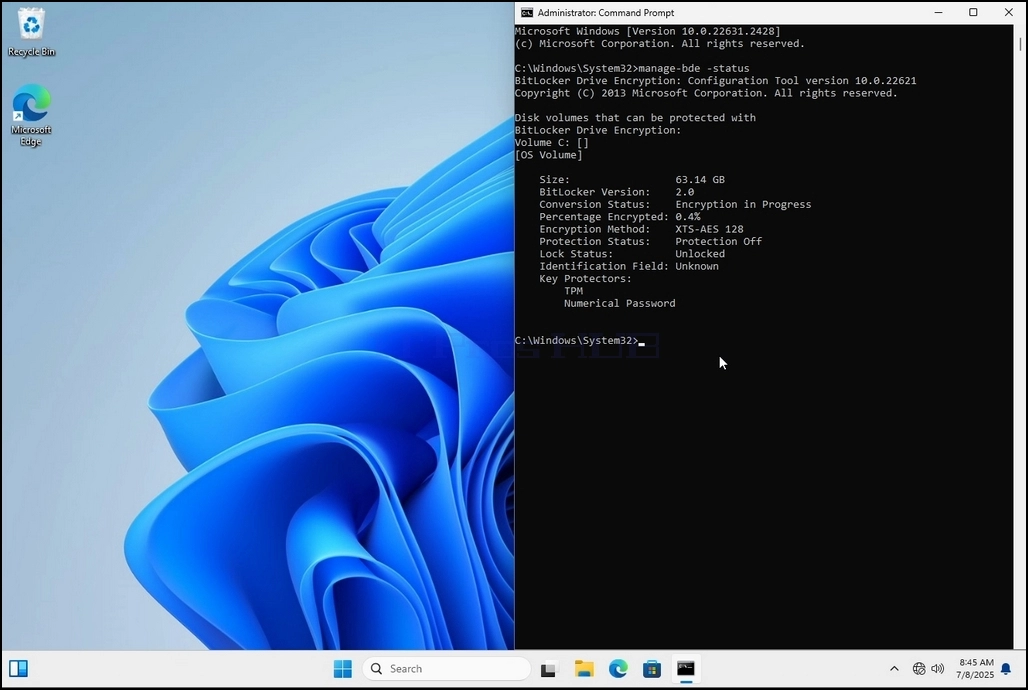Click the 'Administrator: Command Prompt' title text
Image resolution: width=1028 pixels, height=690 pixels.
(x=606, y=12)
